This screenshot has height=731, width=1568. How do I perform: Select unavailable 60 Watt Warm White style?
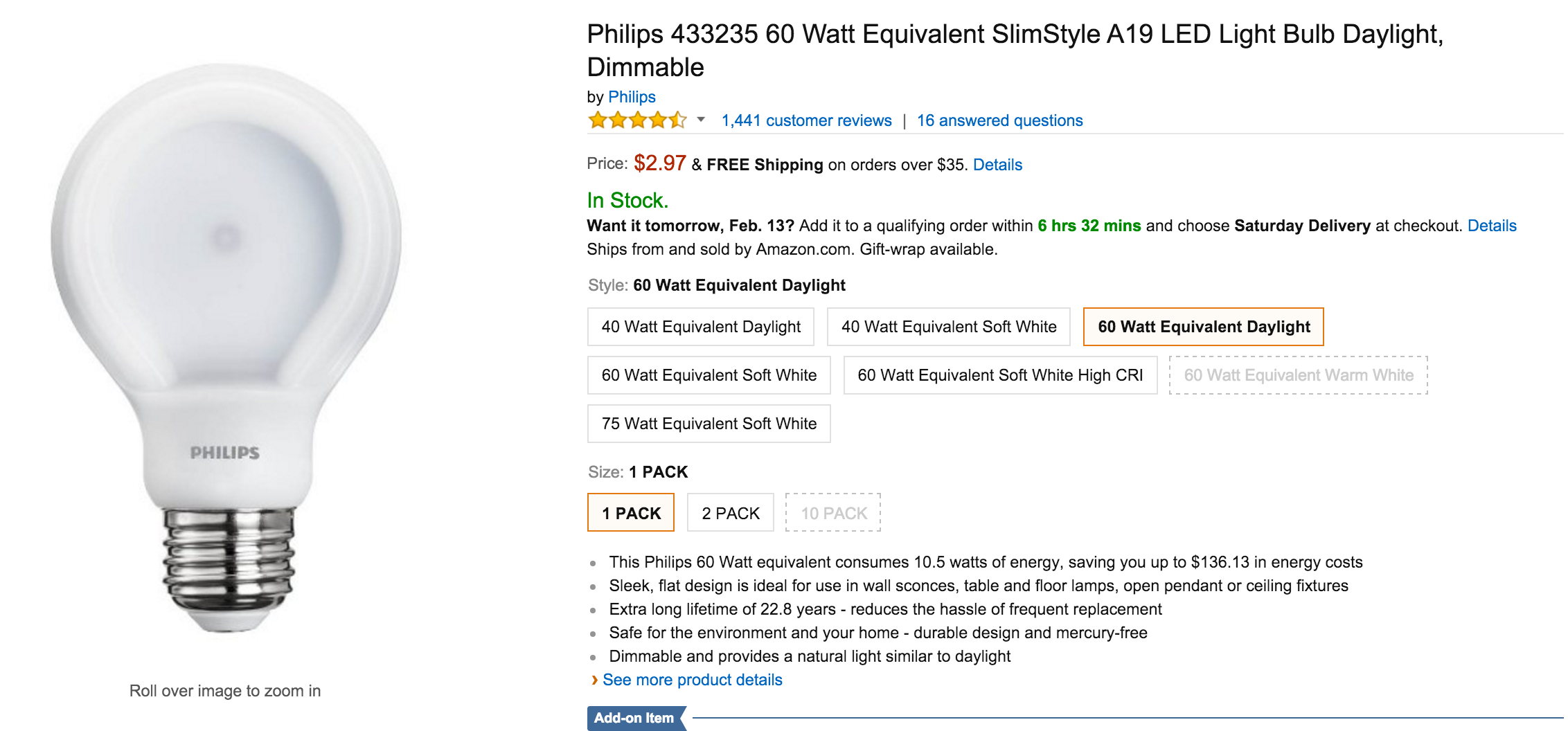coord(1298,375)
